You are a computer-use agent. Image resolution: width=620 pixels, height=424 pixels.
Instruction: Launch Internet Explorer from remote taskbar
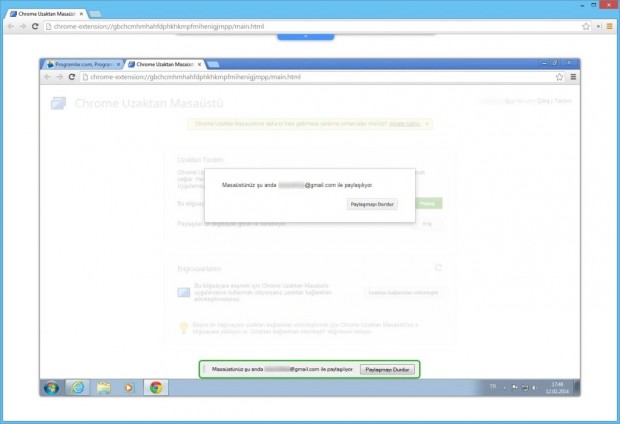[78, 388]
